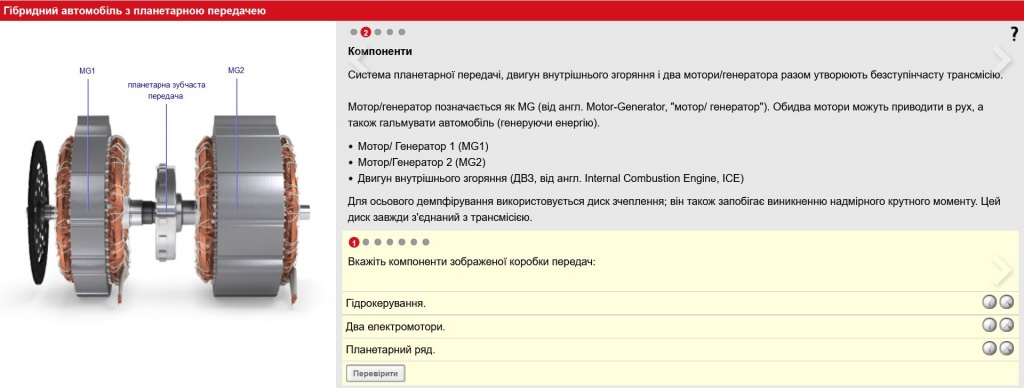
Task: Jump to content page 5 dot
Action: (401, 32)
